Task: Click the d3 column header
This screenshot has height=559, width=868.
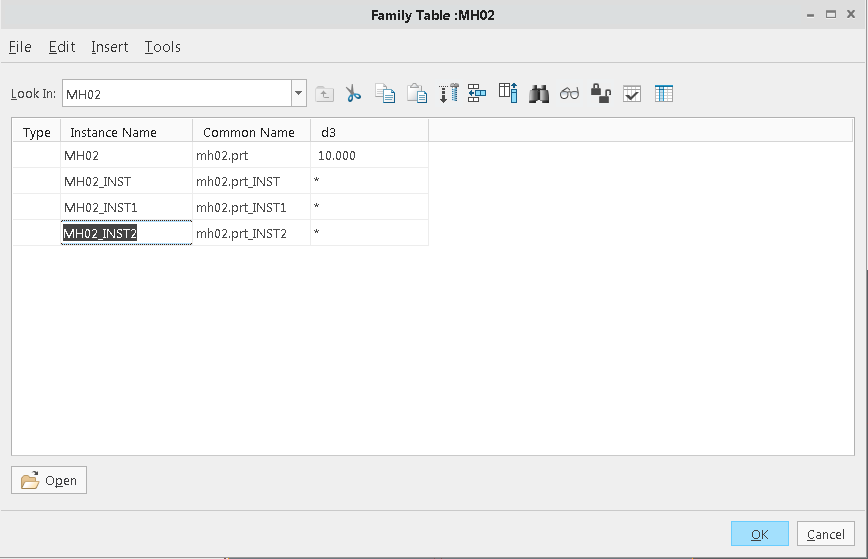Action: coord(369,132)
